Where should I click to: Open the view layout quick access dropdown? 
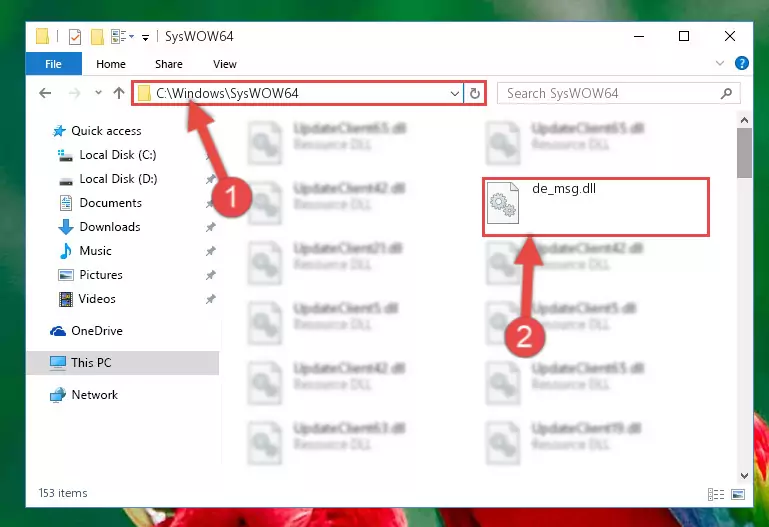pyautogui.click(x=123, y=37)
